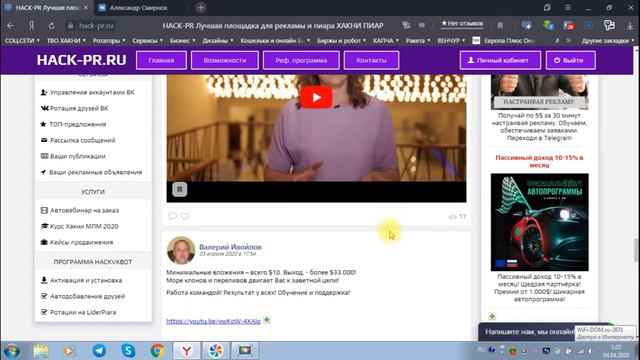Open comments via the speech bubble icon
This screenshot has width=640, height=360.
(x=172, y=216)
